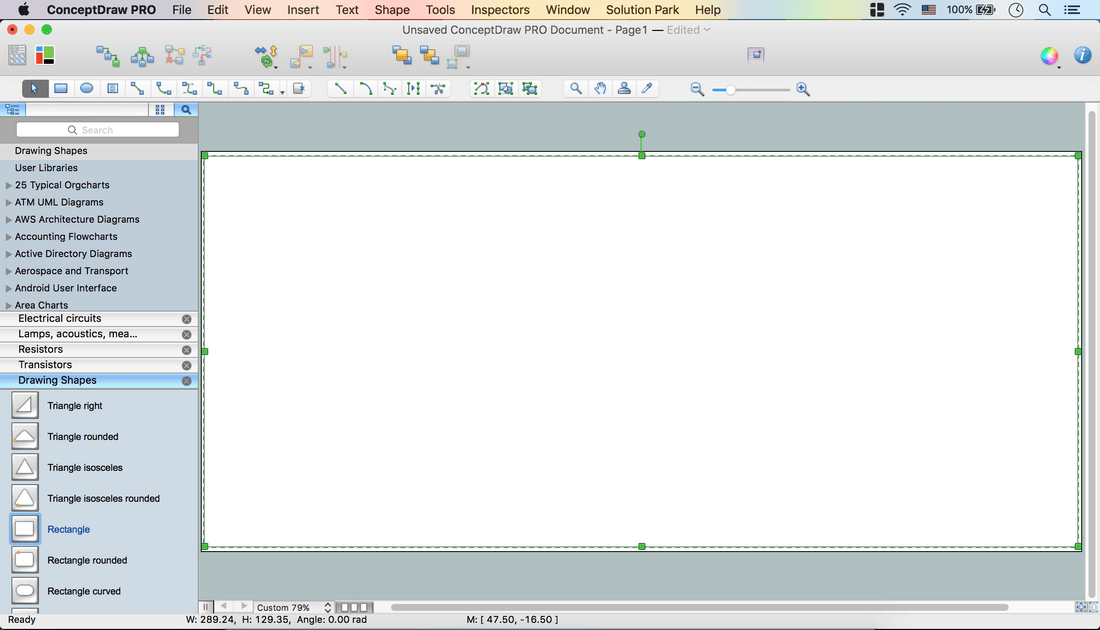This screenshot has height=630, width=1100.
Task: Activate the magnifier zoom tool
Action: tap(576, 88)
